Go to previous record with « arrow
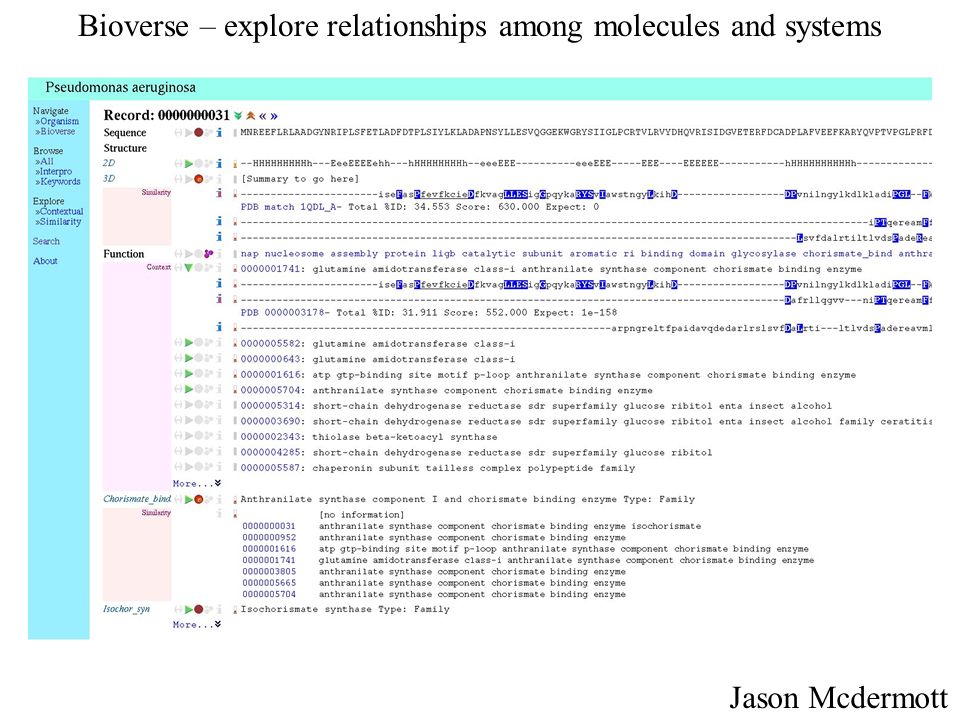The image size is (960, 720). (x=263, y=116)
